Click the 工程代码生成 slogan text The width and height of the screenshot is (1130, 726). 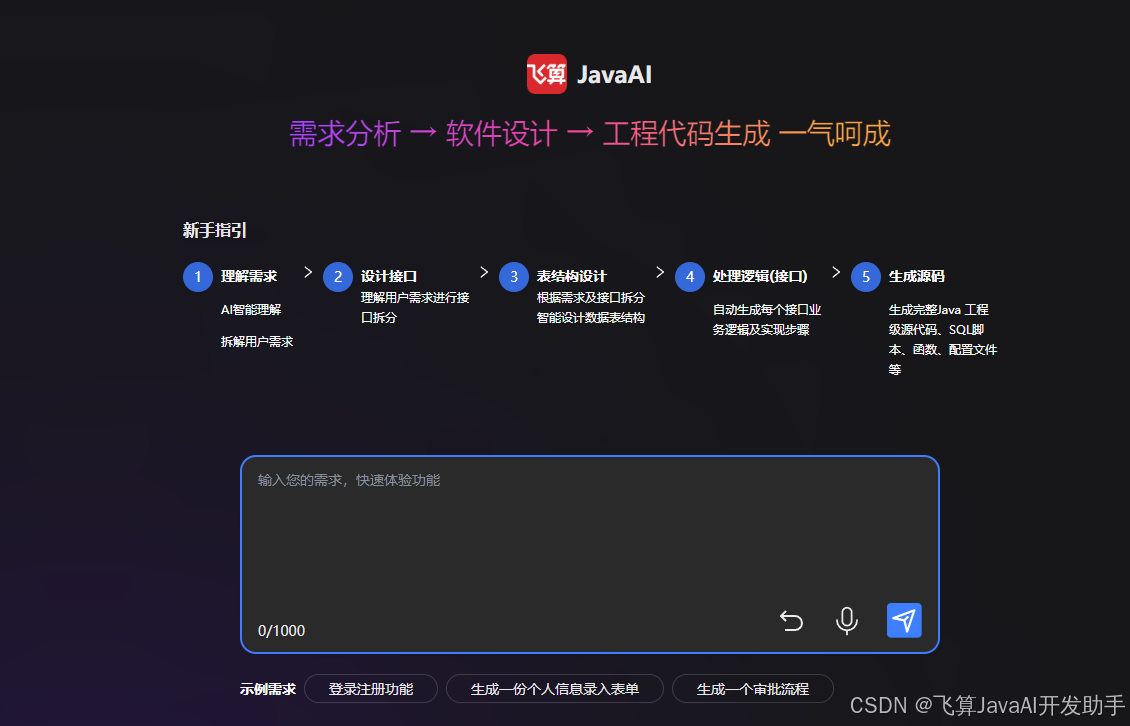pyautogui.click(x=686, y=134)
